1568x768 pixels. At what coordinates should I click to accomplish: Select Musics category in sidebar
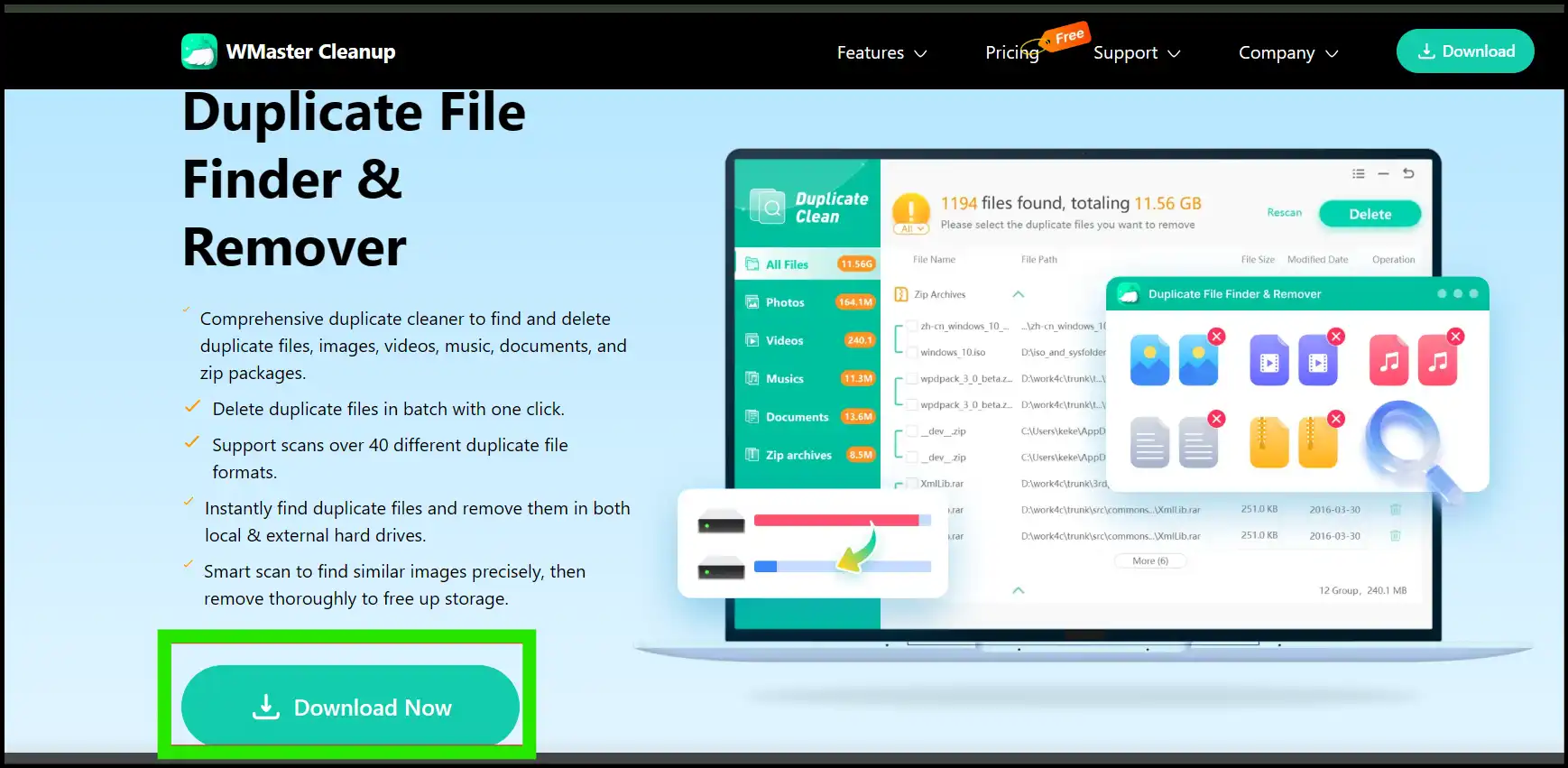[x=807, y=379]
